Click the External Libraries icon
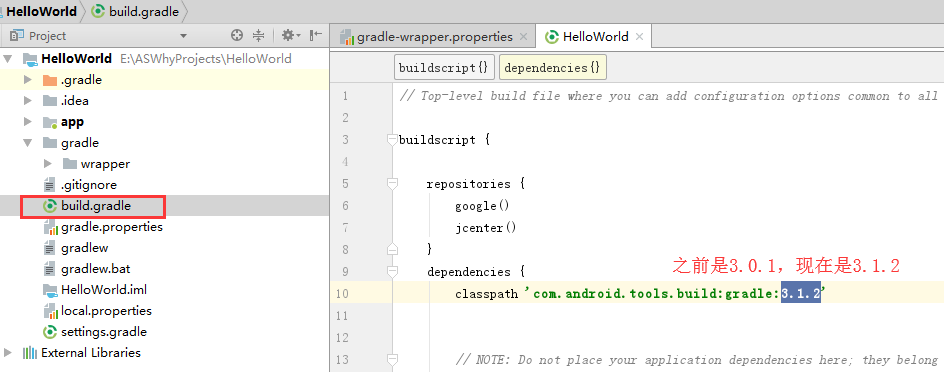 [30, 353]
